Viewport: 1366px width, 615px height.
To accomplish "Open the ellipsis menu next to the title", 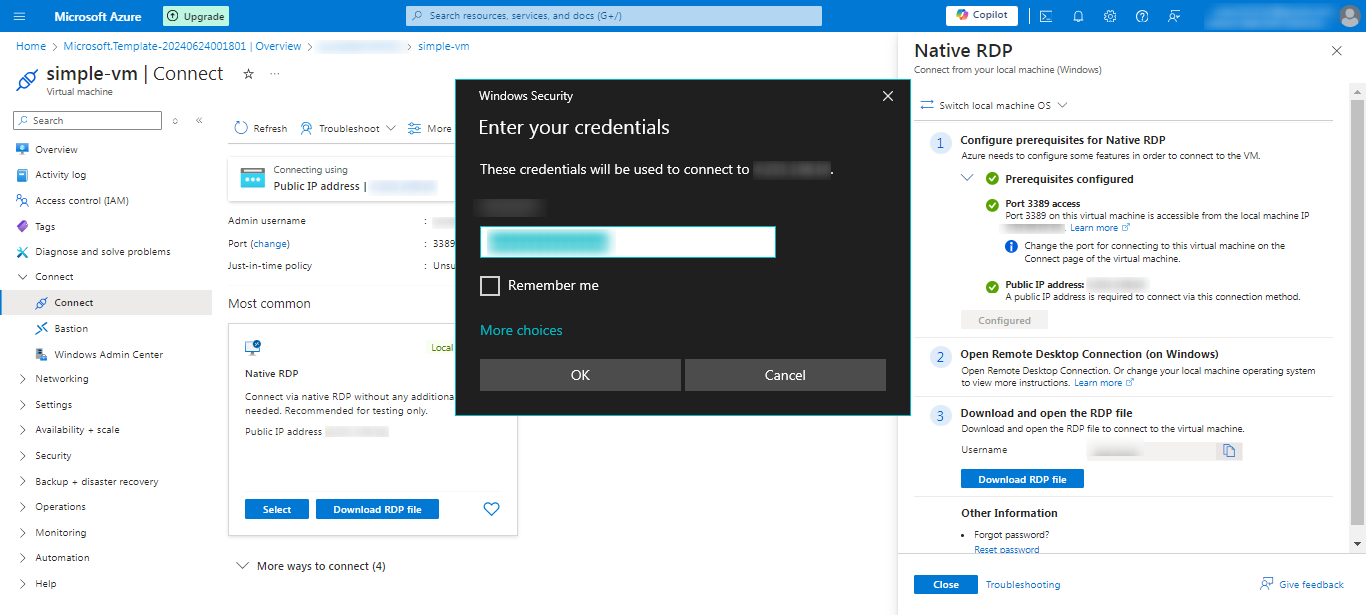I will [x=275, y=74].
